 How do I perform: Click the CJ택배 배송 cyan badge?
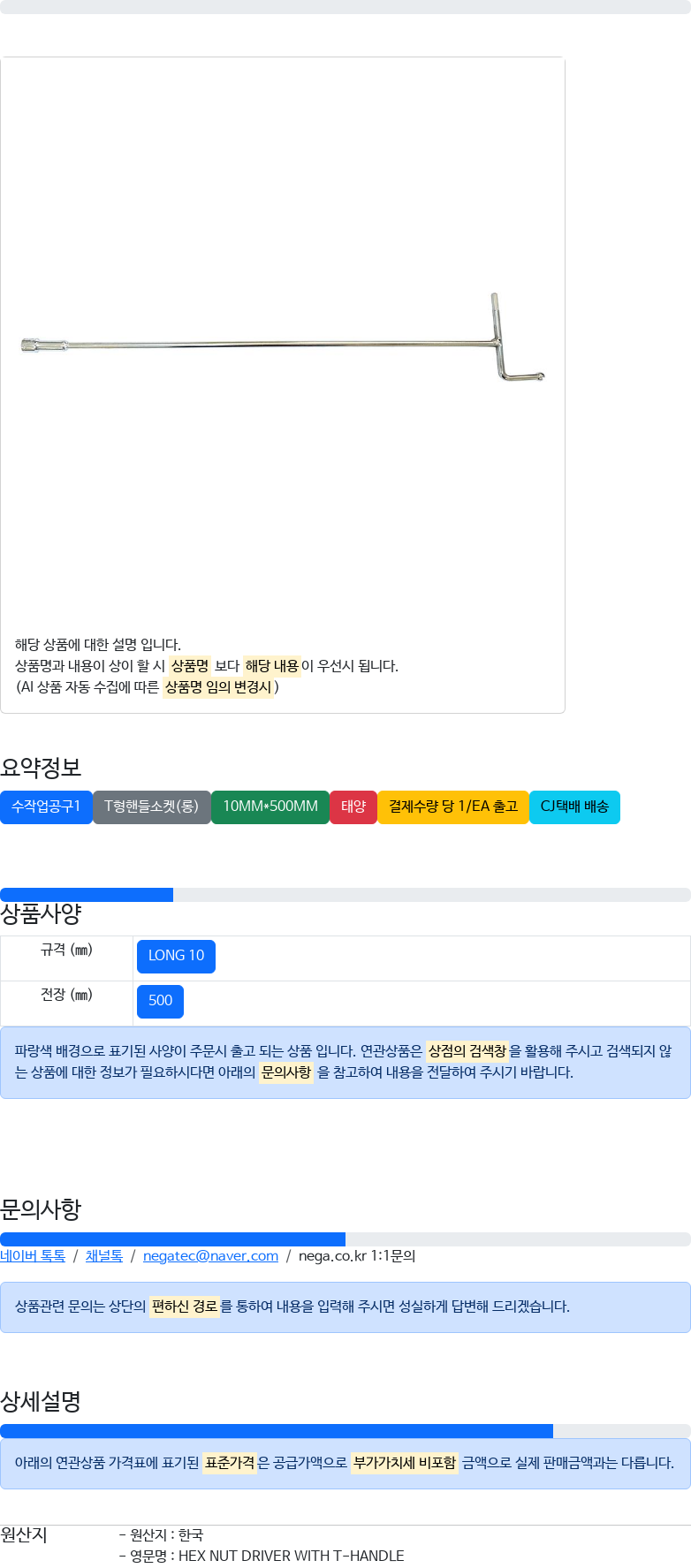pos(574,807)
